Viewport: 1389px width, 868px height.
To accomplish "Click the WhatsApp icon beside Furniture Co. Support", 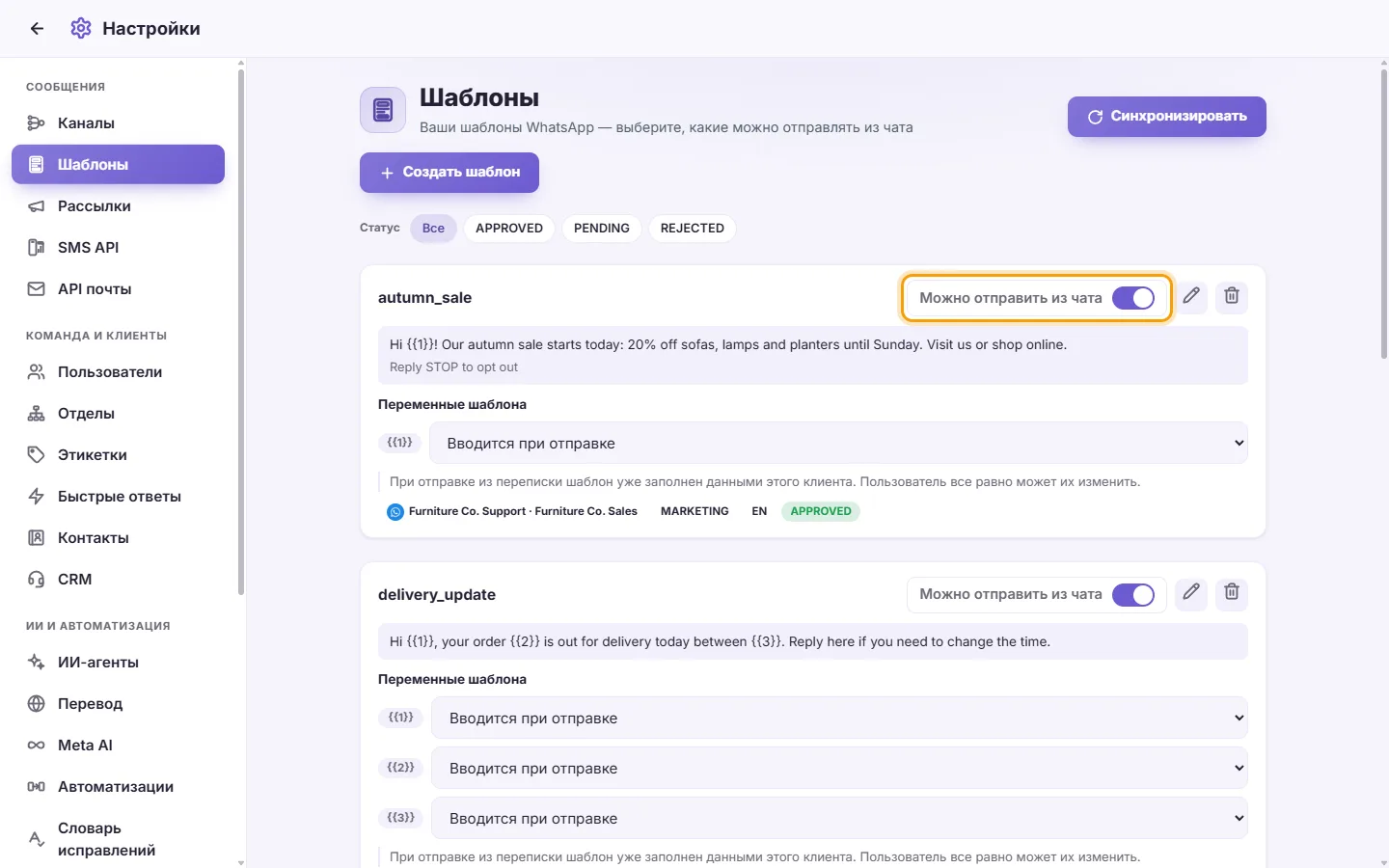I will [x=395, y=512].
